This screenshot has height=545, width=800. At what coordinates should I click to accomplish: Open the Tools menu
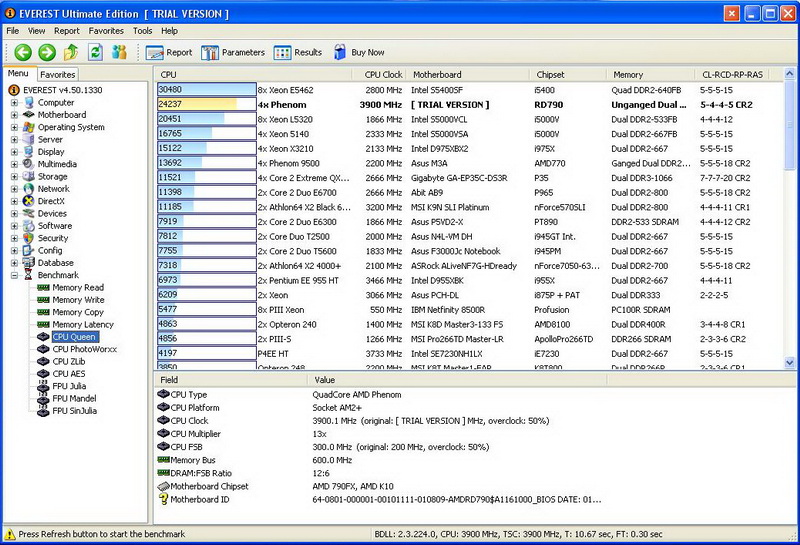pos(142,31)
